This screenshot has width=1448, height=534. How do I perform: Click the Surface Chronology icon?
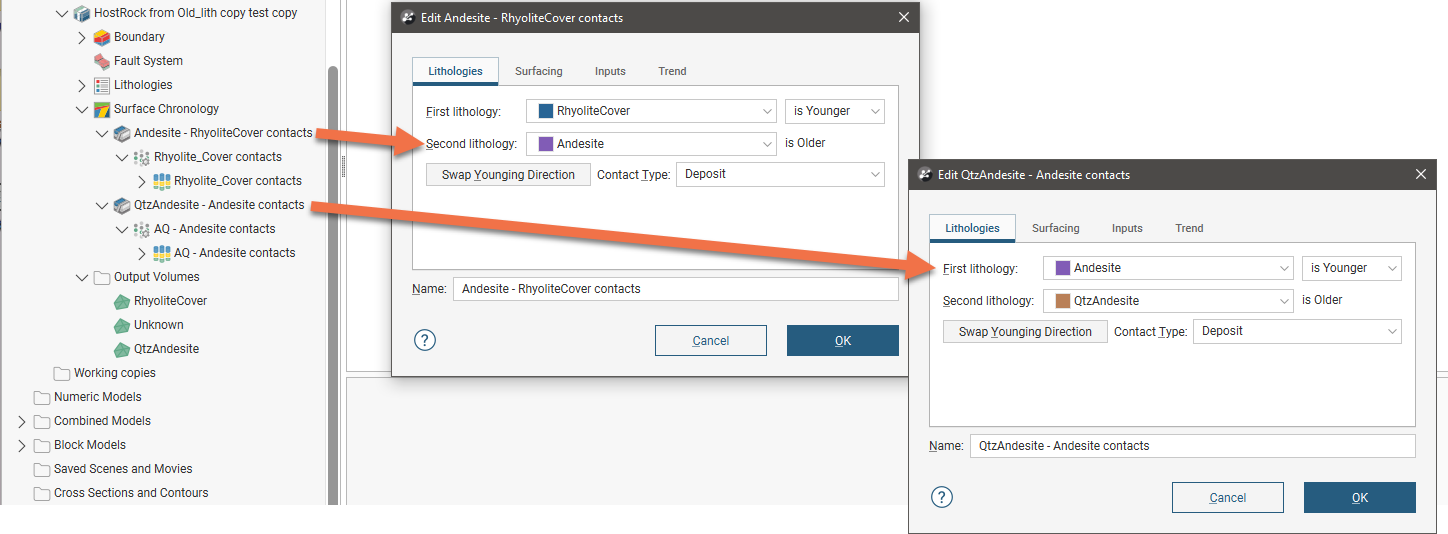coord(101,109)
